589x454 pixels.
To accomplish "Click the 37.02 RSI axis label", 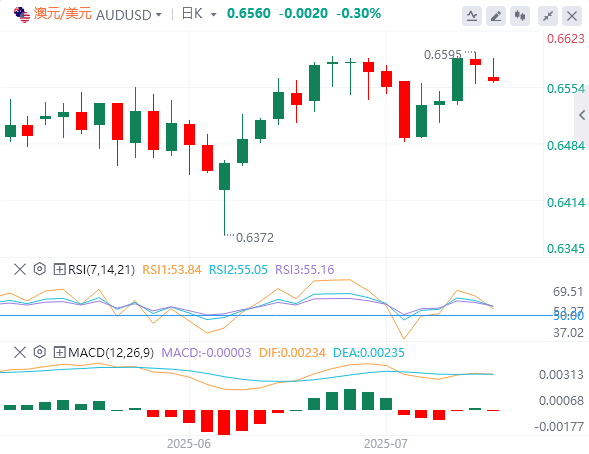I will pyautogui.click(x=568, y=333).
